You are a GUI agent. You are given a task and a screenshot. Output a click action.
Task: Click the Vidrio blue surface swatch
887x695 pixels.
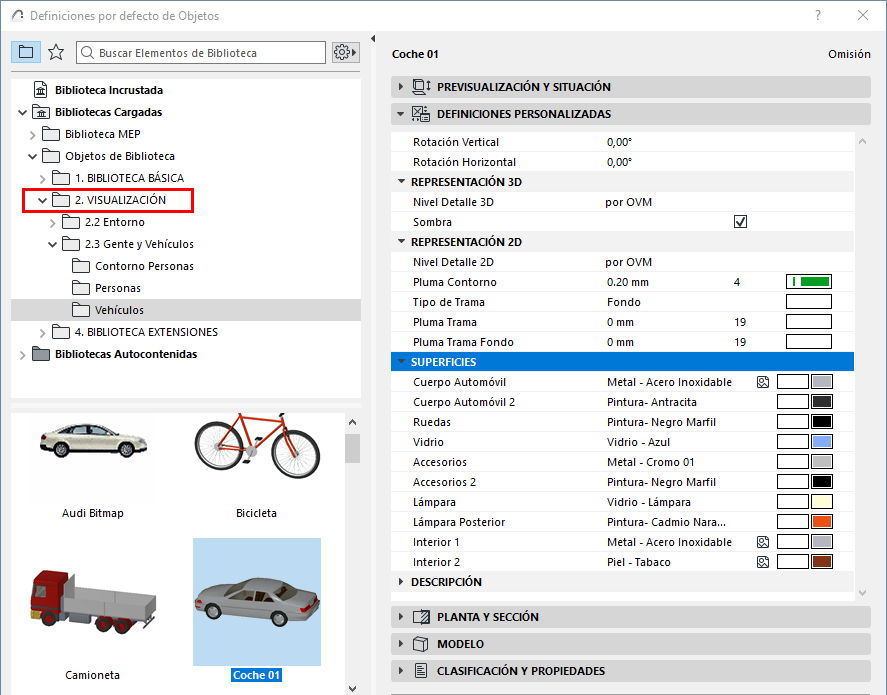[821, 442]
